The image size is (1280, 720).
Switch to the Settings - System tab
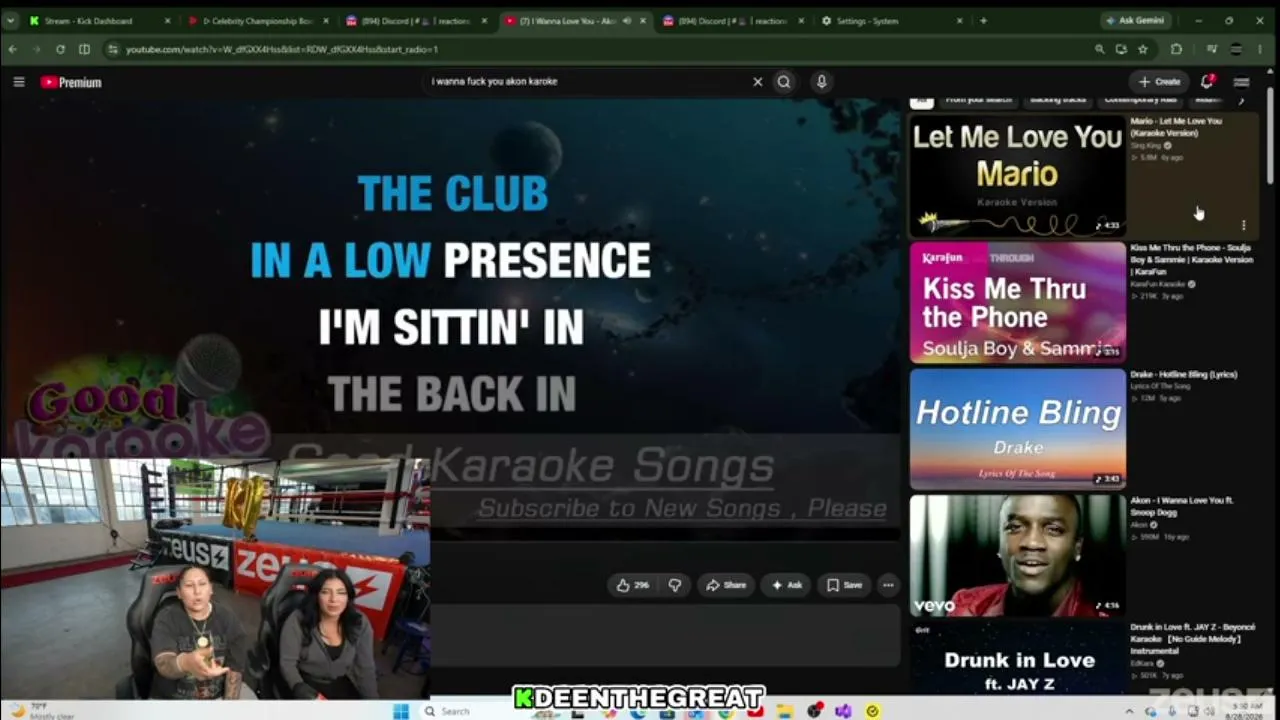tap(890, 21)
